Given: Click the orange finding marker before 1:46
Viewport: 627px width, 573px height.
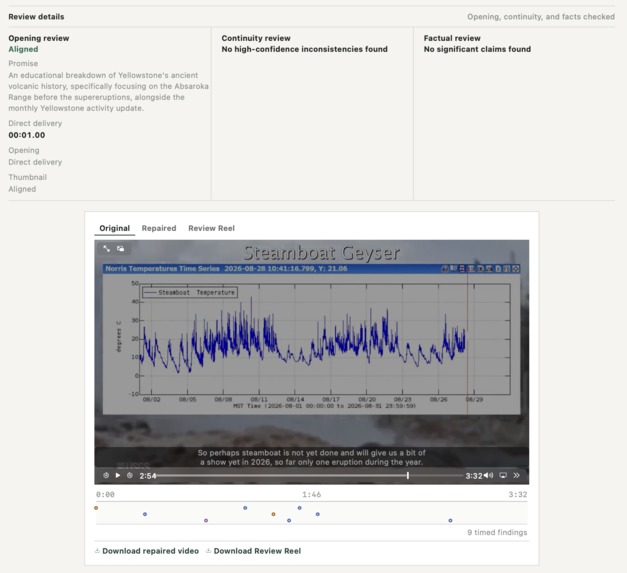Looking at the screenshot, I should 274,514.
